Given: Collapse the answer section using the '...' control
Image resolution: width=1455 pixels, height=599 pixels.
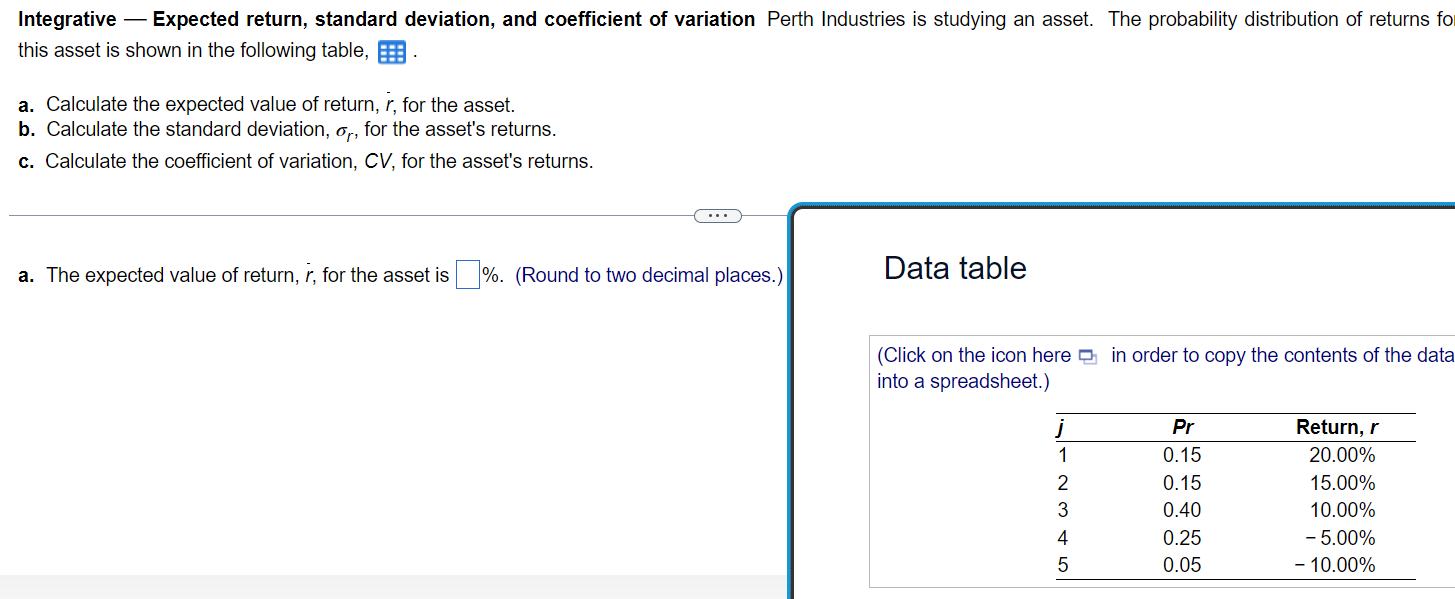Looking at the screenshot, I should (717, 214).
